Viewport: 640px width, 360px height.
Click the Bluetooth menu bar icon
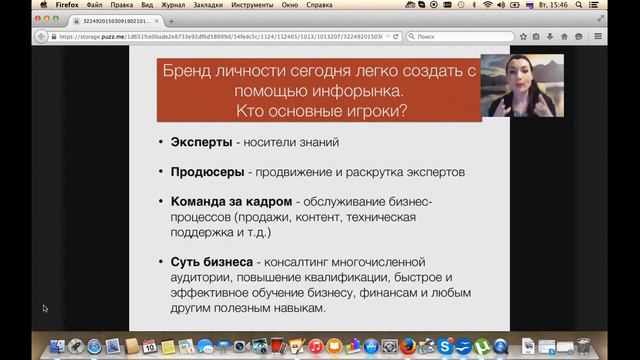[x=474, y=5]
